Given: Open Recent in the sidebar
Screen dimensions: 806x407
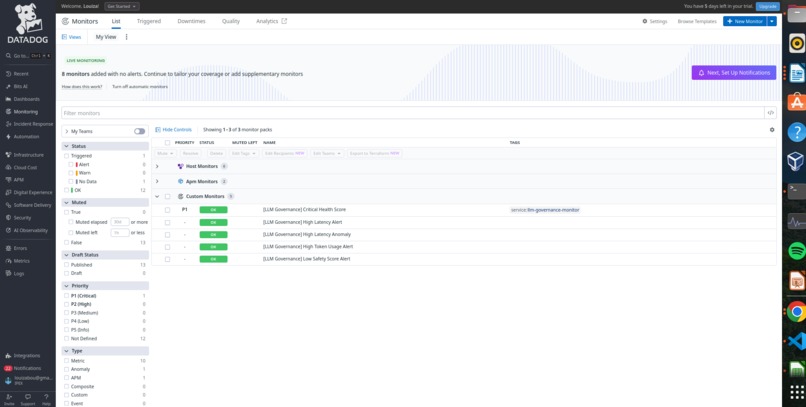Looking at the screenshot, I should [x=21, y=74].
